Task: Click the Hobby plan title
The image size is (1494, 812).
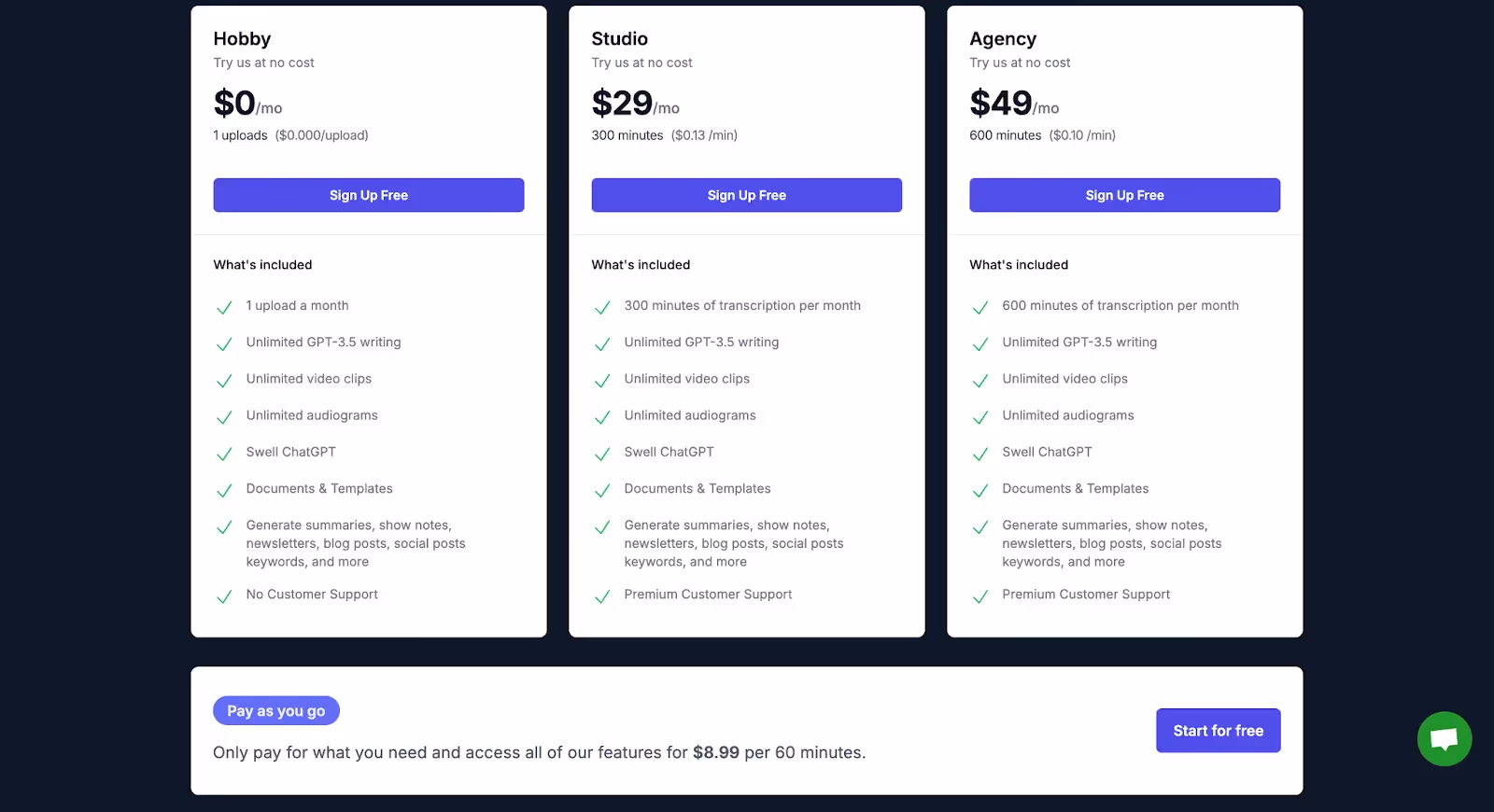Action: pos(242,38)
